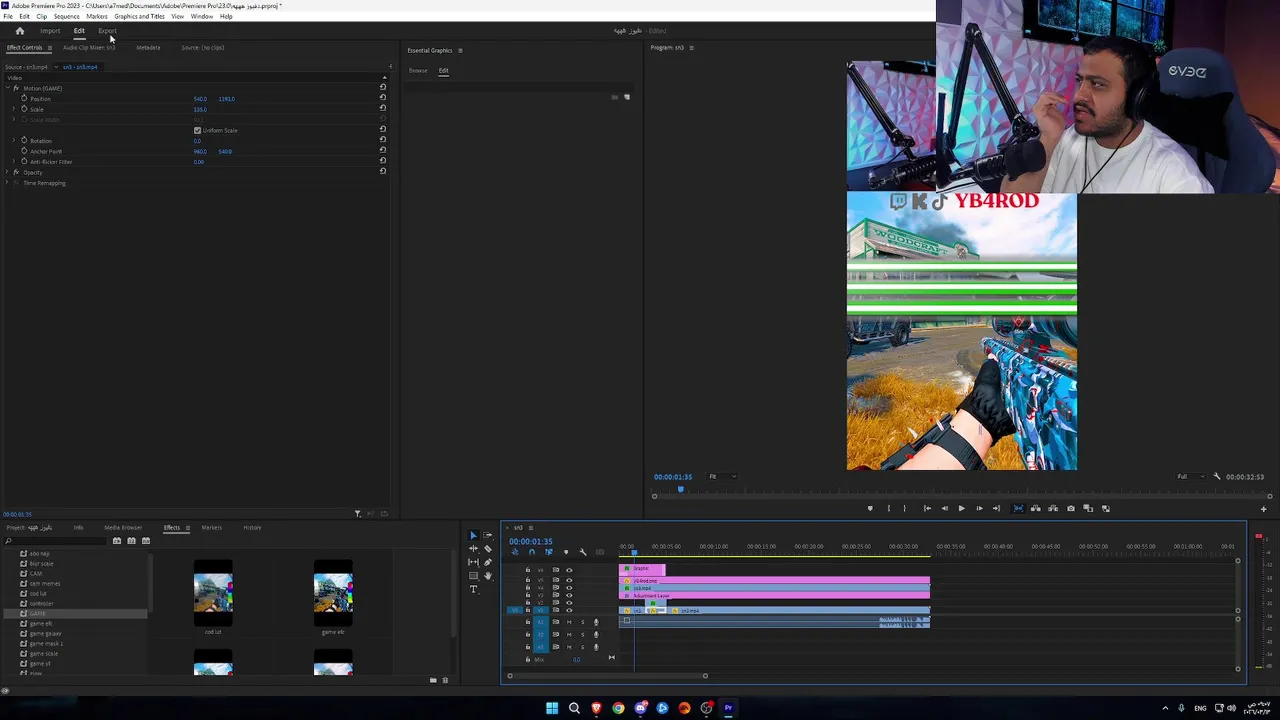Toggle Position keyframe stopwatch
The image size is (1280, 720).
coord(24,98)
